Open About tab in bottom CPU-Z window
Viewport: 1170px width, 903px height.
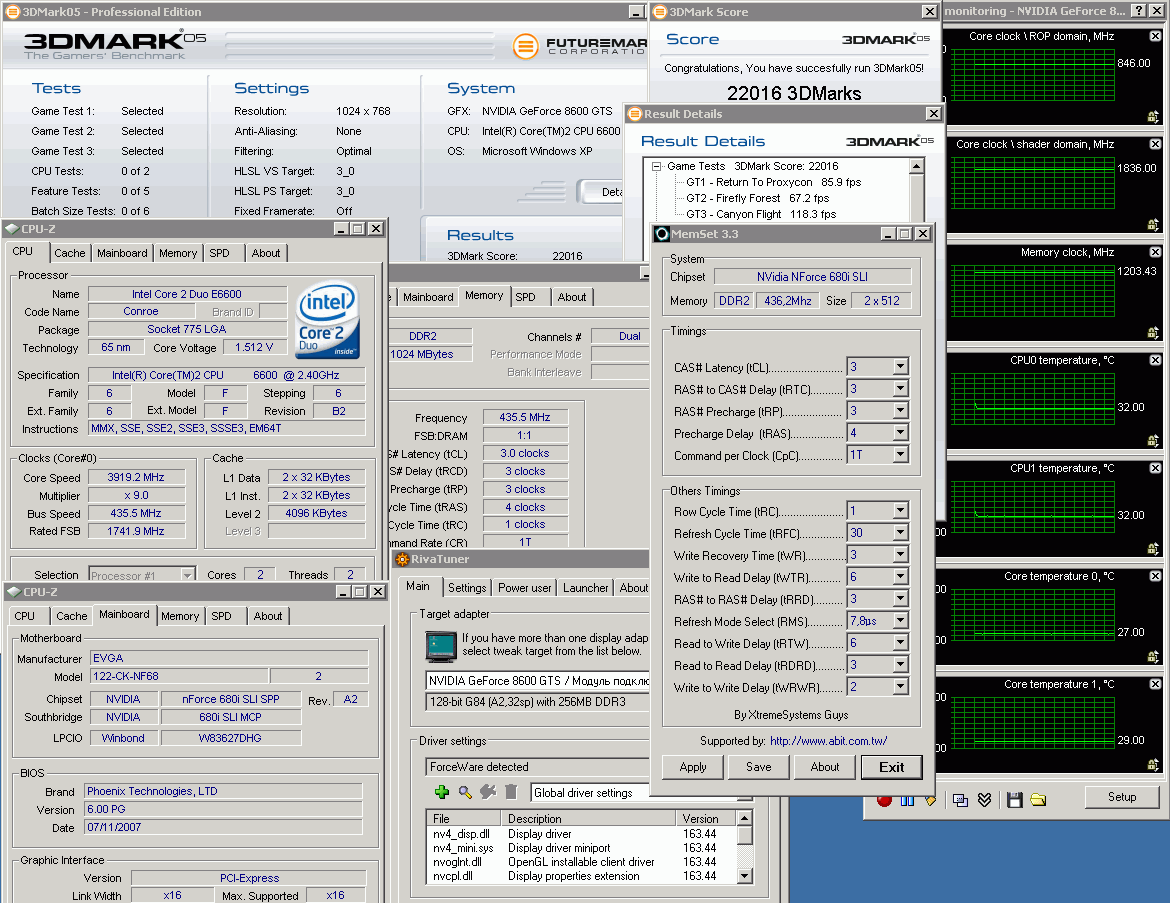pyautogui.click(x=268, y=616)
